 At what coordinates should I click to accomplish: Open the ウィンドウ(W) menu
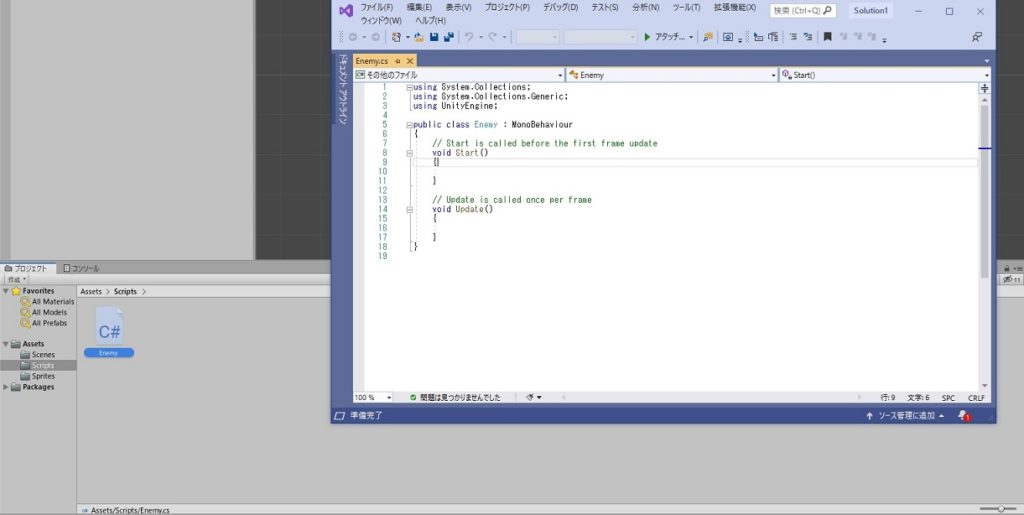[381, 20]
